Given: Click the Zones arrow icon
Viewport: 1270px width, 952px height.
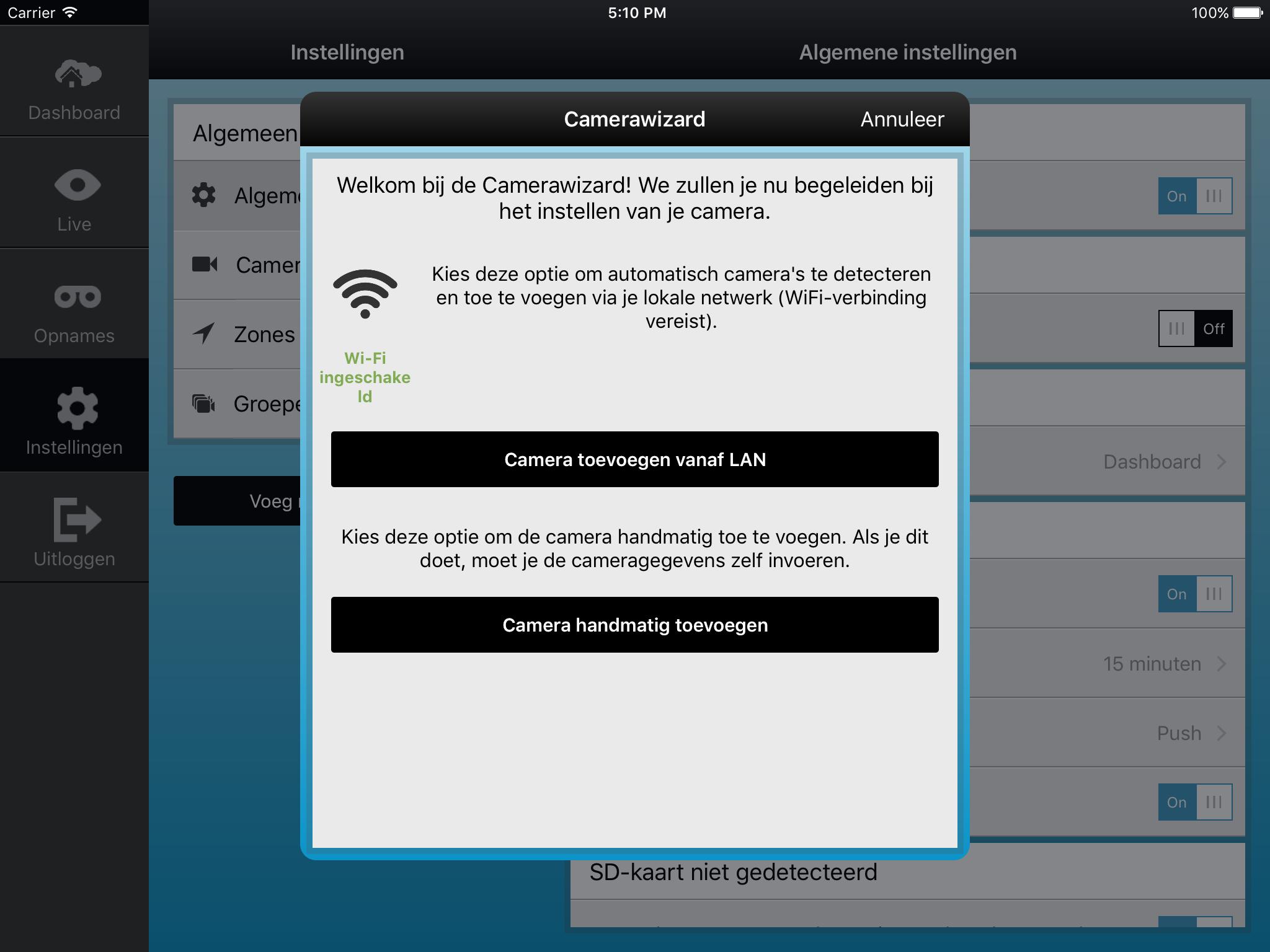Looking at the screenshot, I should tap(203, 334).
